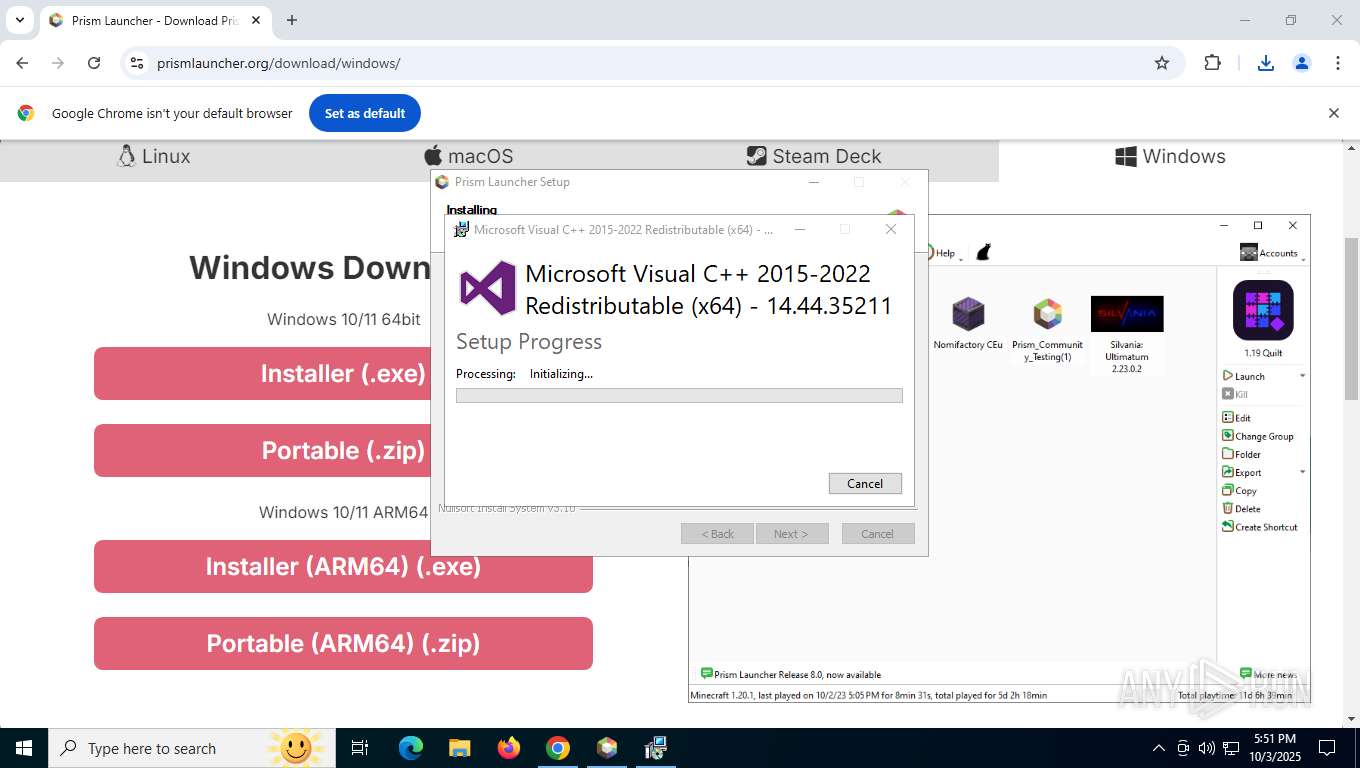This screenshot has width=1360, height=768.
Task: Select the Windows download tab
Action: (1170, 156)
